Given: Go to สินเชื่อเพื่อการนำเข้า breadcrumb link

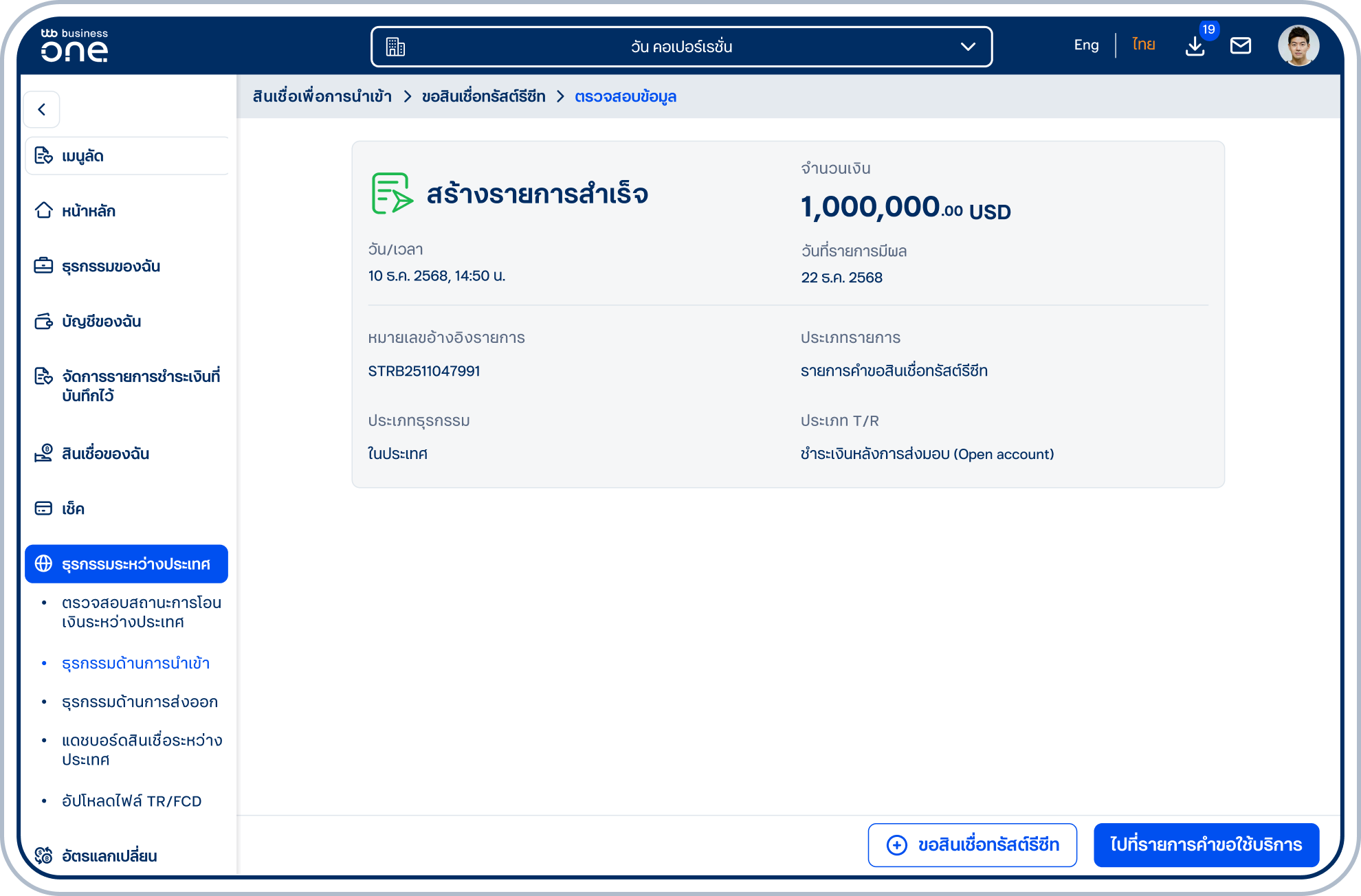Looking at the screenshot, I should [x=322, y=96].
